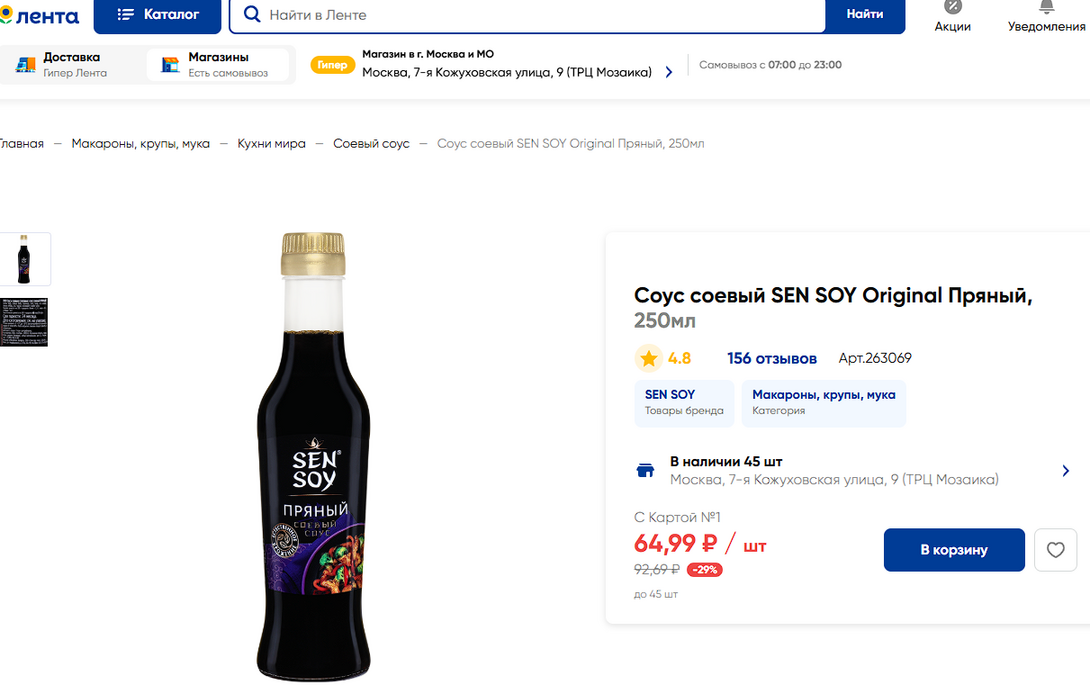The width and height of the screenshot is (1090, 694).
Task: Add to favorites with heart icon
Action: (x=1055, y=550)
